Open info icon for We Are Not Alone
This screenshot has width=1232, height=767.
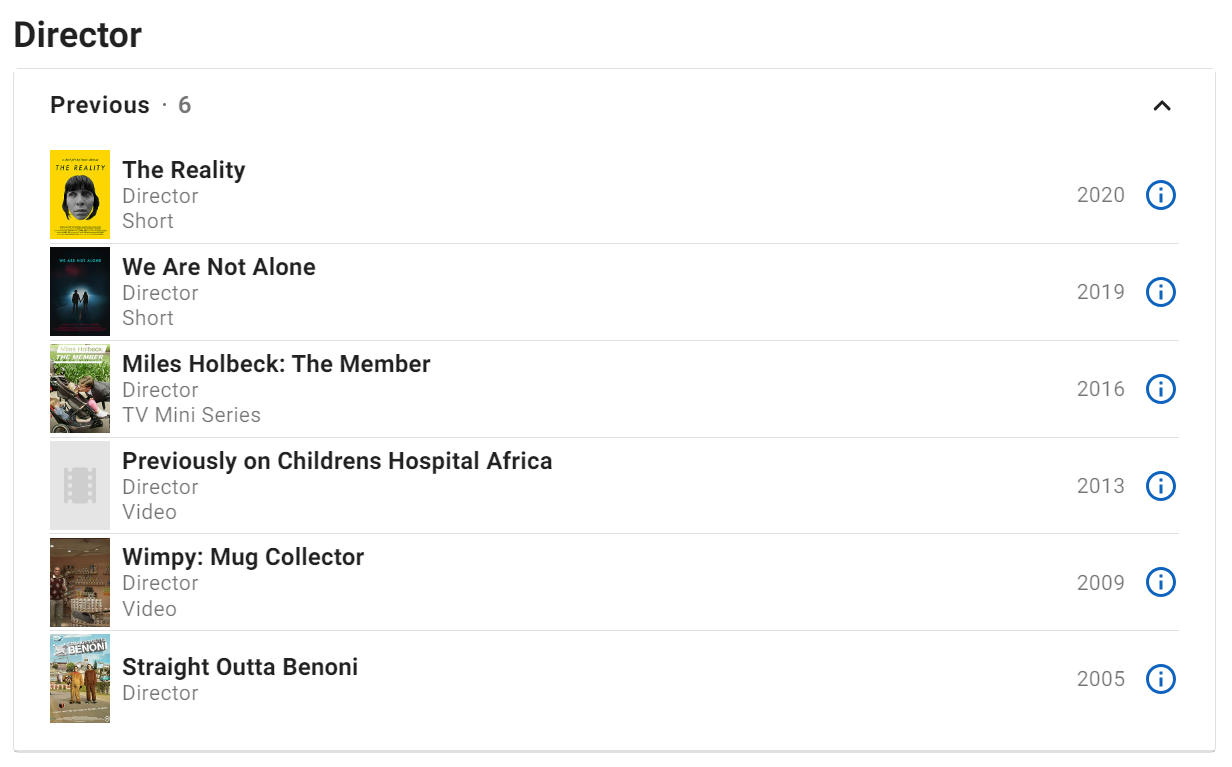(1160, 292)
